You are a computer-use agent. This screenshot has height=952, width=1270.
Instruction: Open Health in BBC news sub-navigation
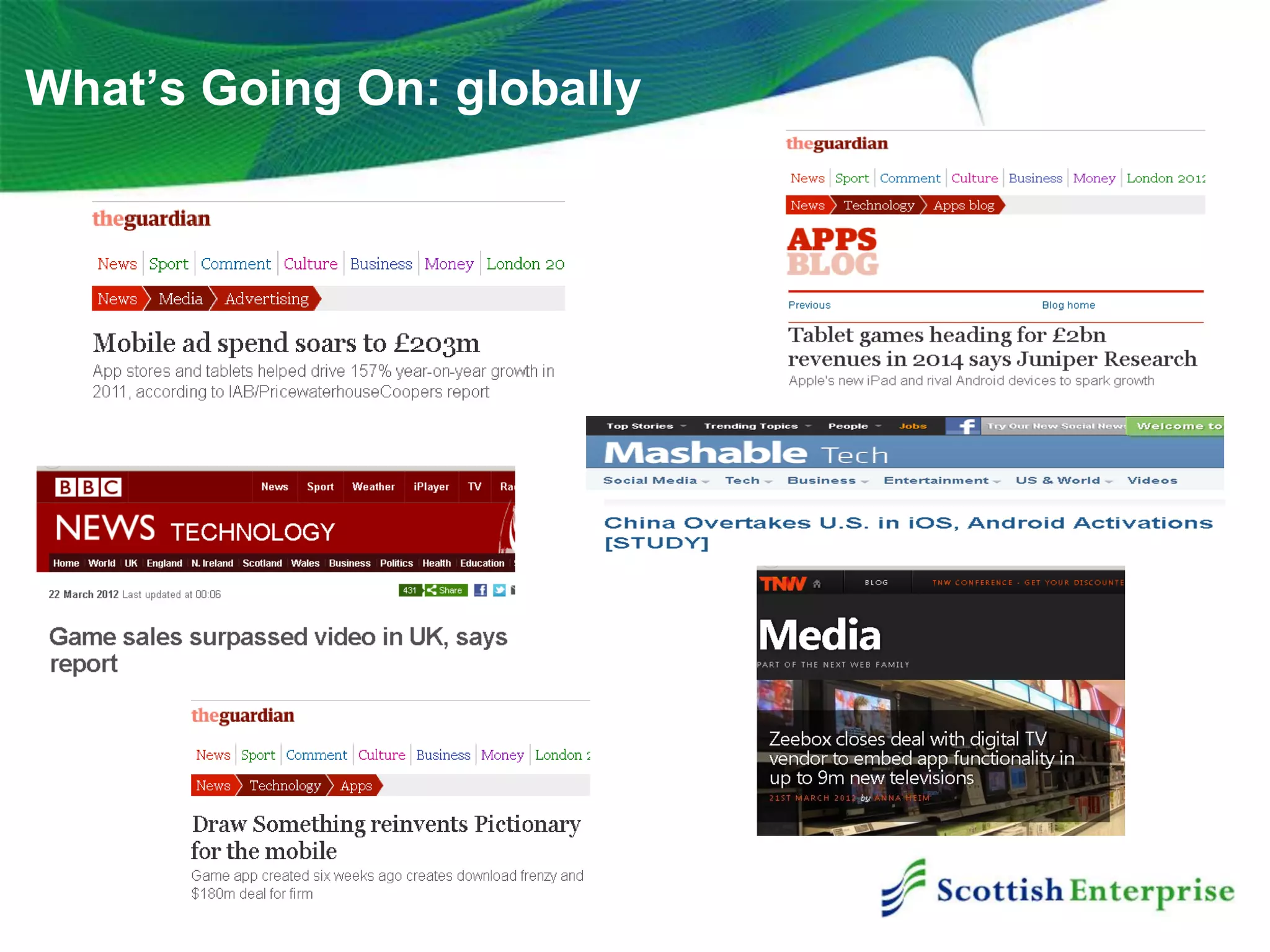pyautogui.click(x=437, y=563)
